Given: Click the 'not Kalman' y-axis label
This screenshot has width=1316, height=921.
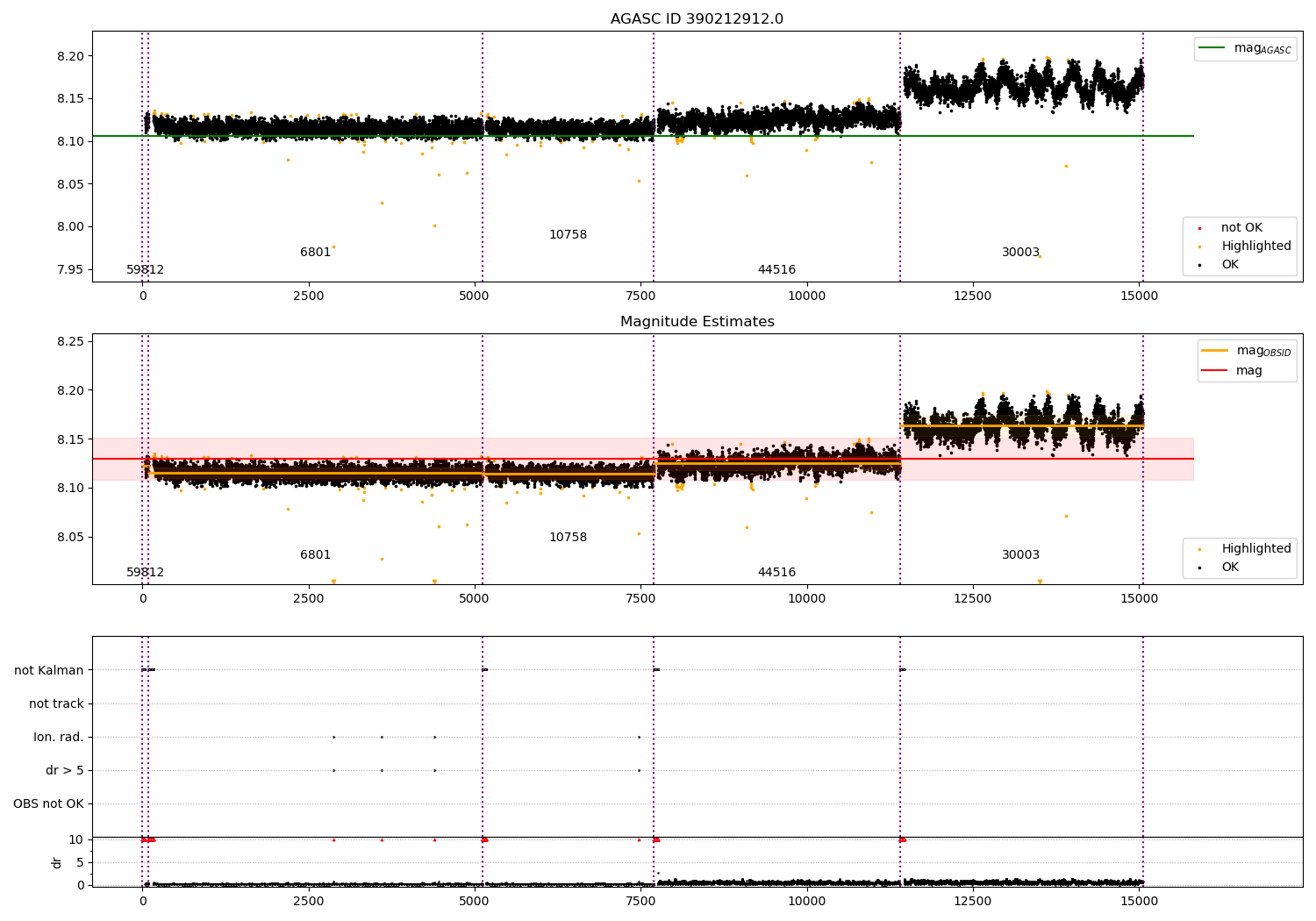Looking at the screenshot, I should pyautogui.click(x=49, y=670).
